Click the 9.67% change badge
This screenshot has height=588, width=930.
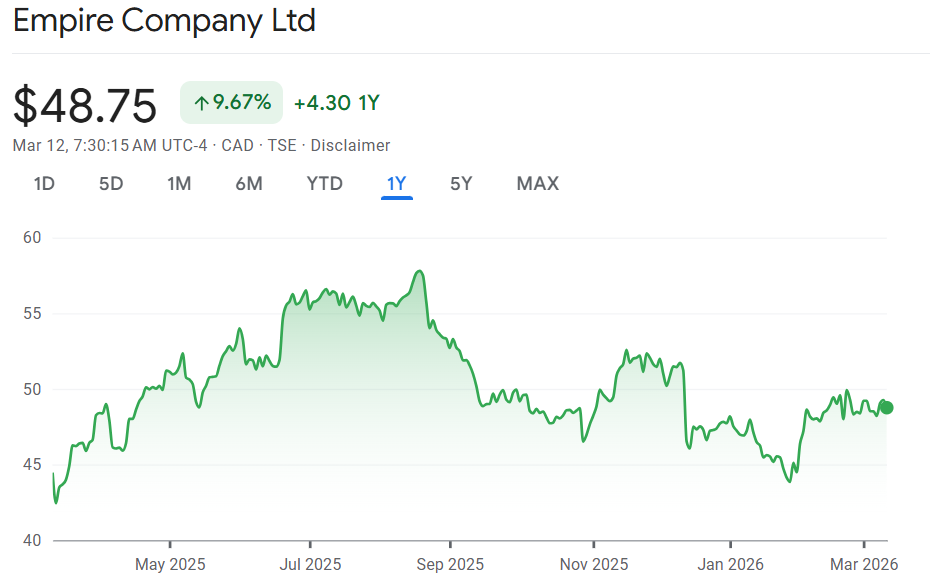pos(232,103)
